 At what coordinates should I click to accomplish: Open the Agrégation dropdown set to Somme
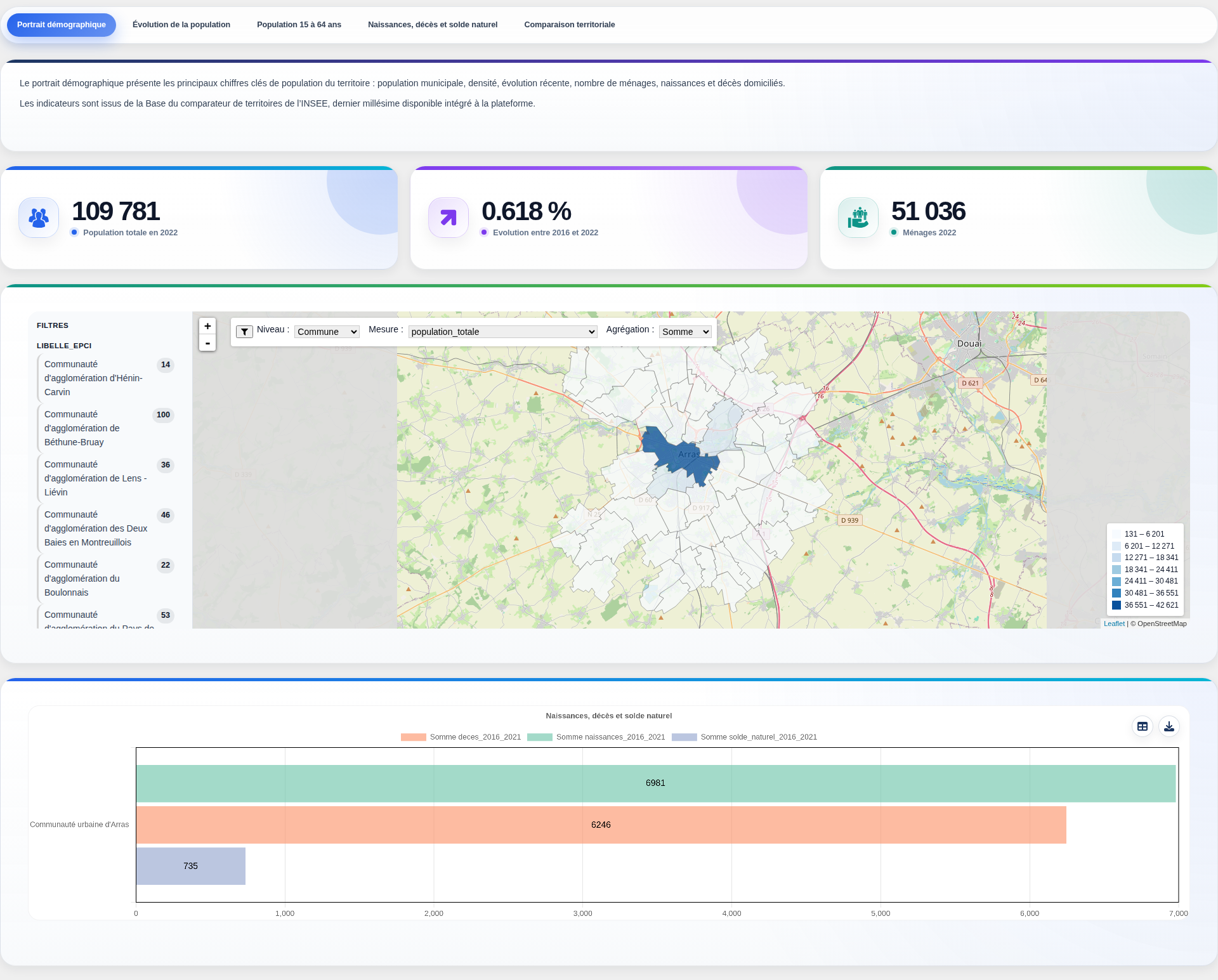click(x=685, y=332)
